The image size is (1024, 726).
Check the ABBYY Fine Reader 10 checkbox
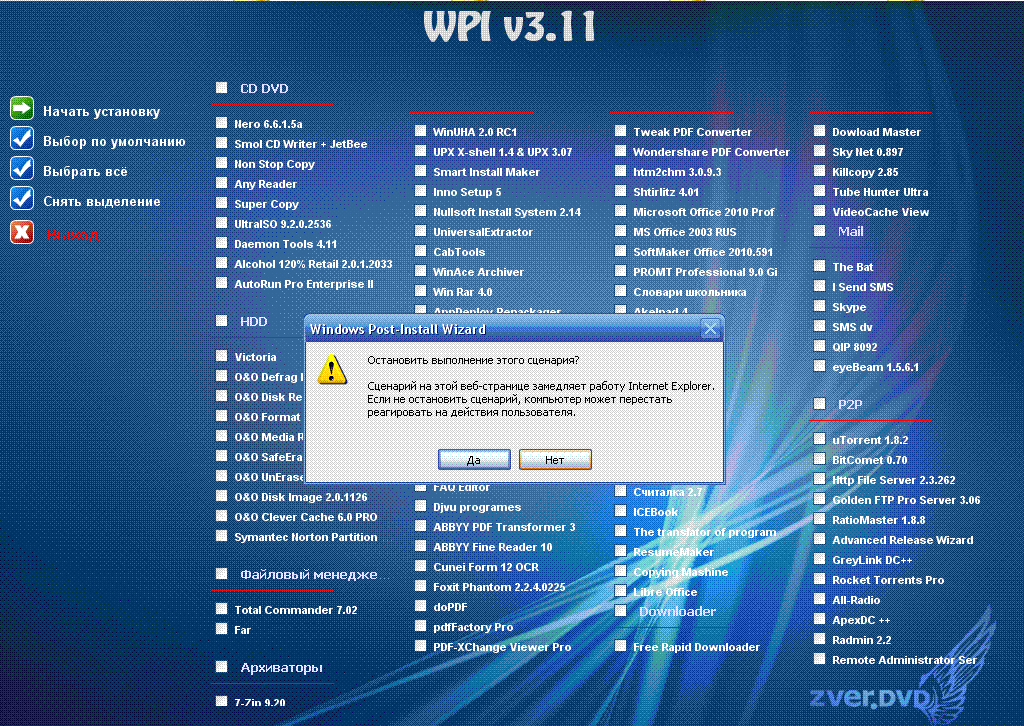click(421, 546)
